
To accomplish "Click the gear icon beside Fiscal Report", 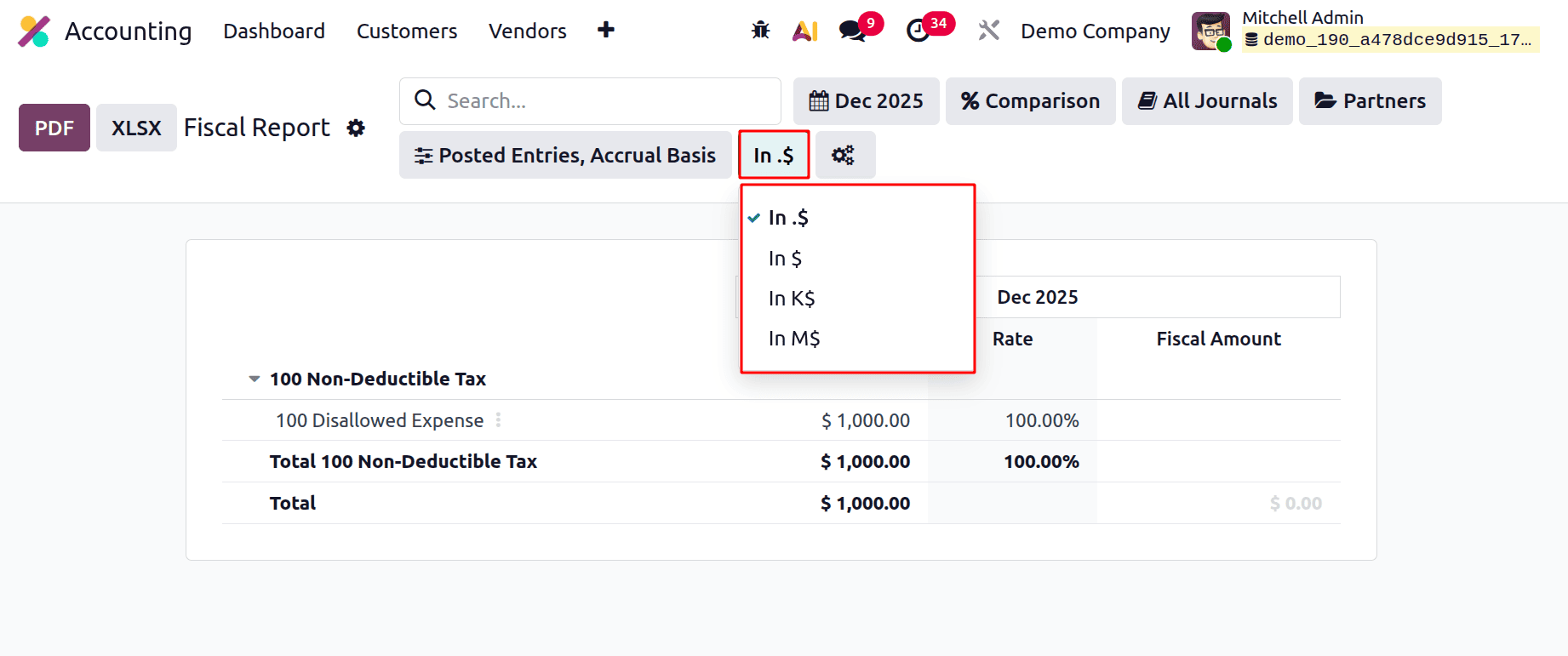I will coord(356,128).
